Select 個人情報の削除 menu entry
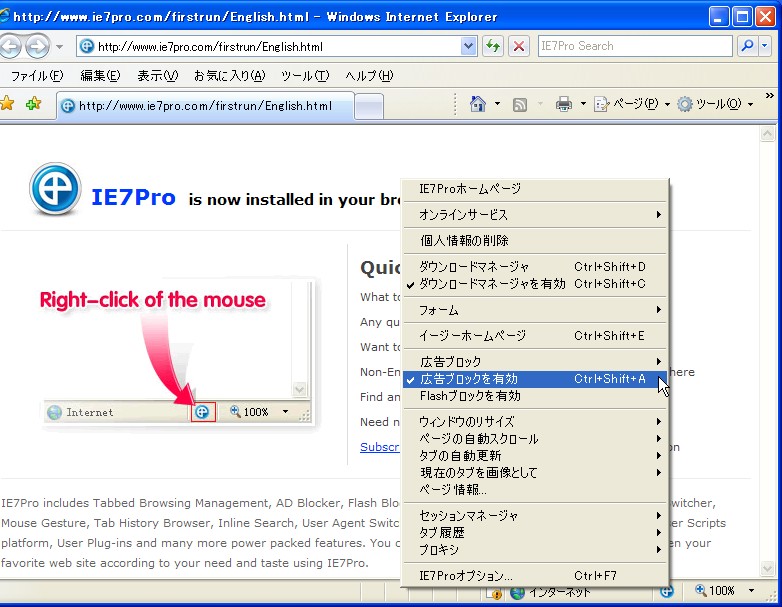This screenshot has width=782, height=607. pyautogui.click(x=535, y=240)
